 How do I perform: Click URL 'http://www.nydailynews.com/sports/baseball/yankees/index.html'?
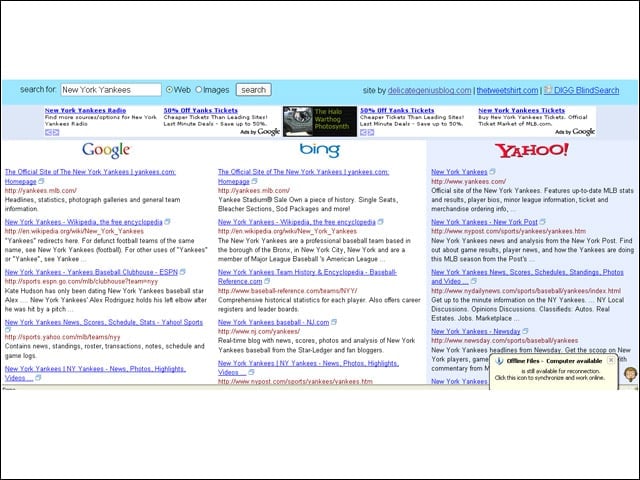point(526,291)
